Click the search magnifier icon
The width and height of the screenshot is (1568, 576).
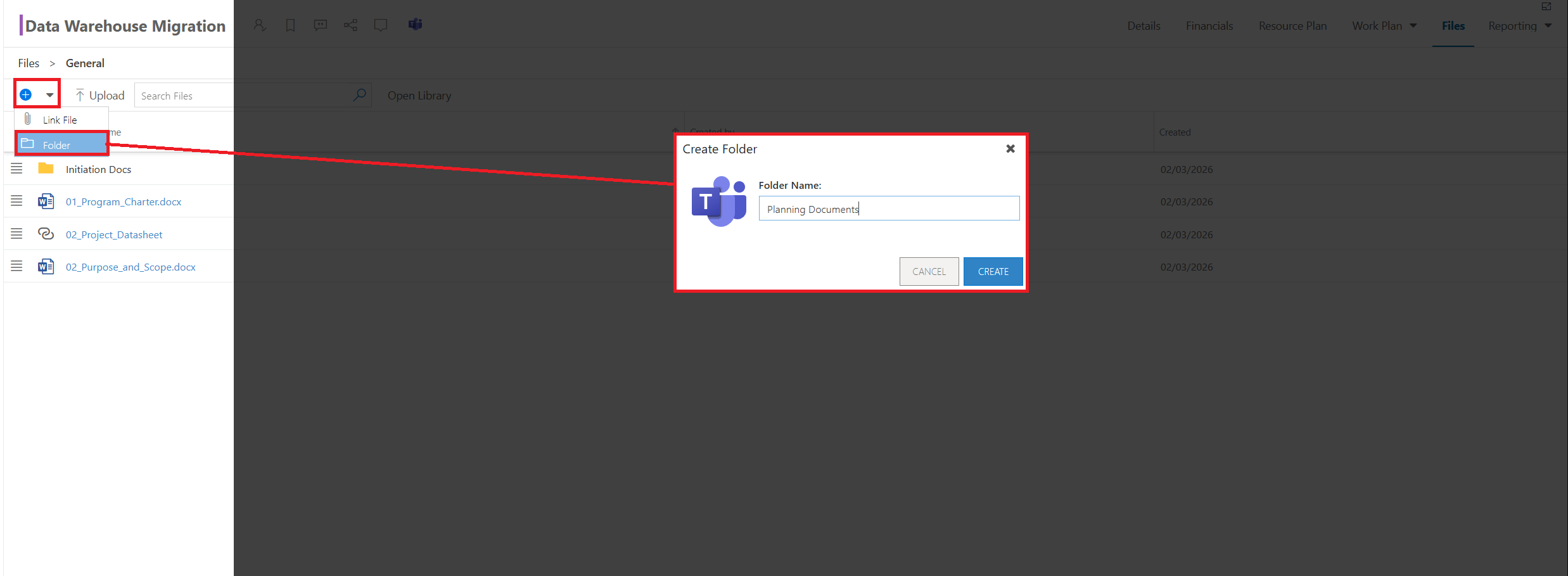point(360,95)
